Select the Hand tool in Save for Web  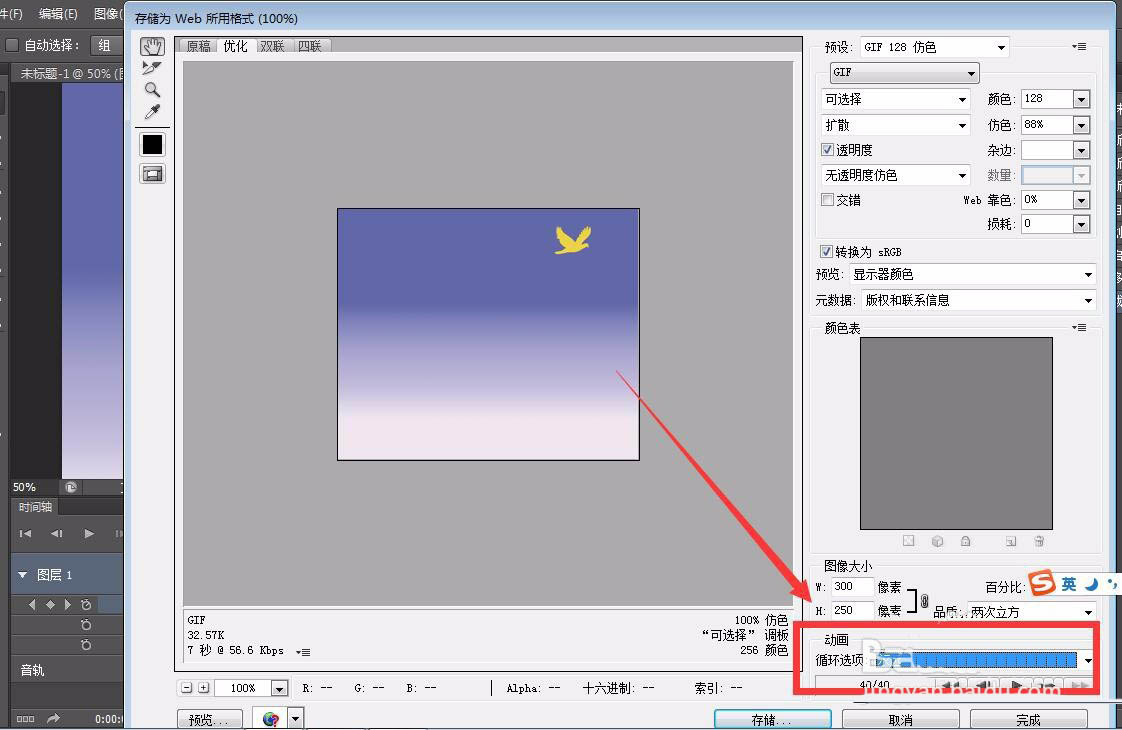pos(152,47)
